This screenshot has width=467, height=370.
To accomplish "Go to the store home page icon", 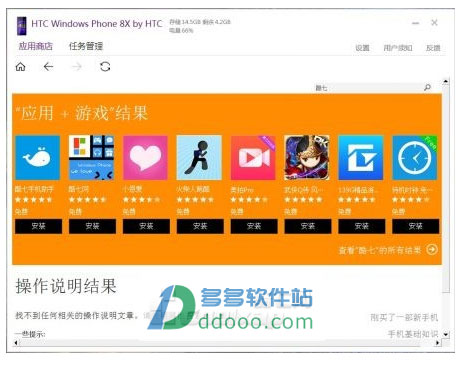I will (20, 67).
